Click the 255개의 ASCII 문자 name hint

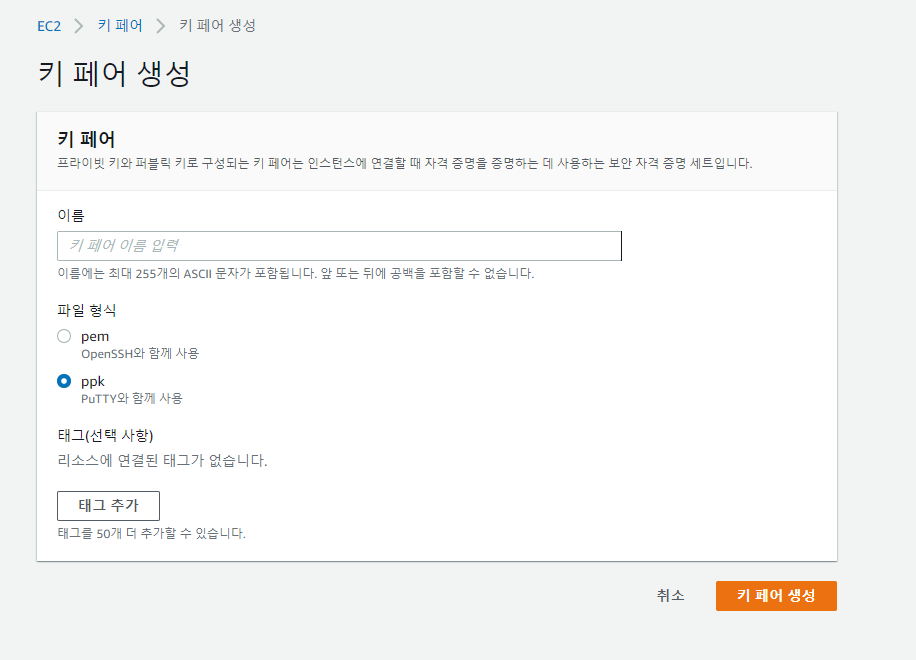[x=296, y=273]
